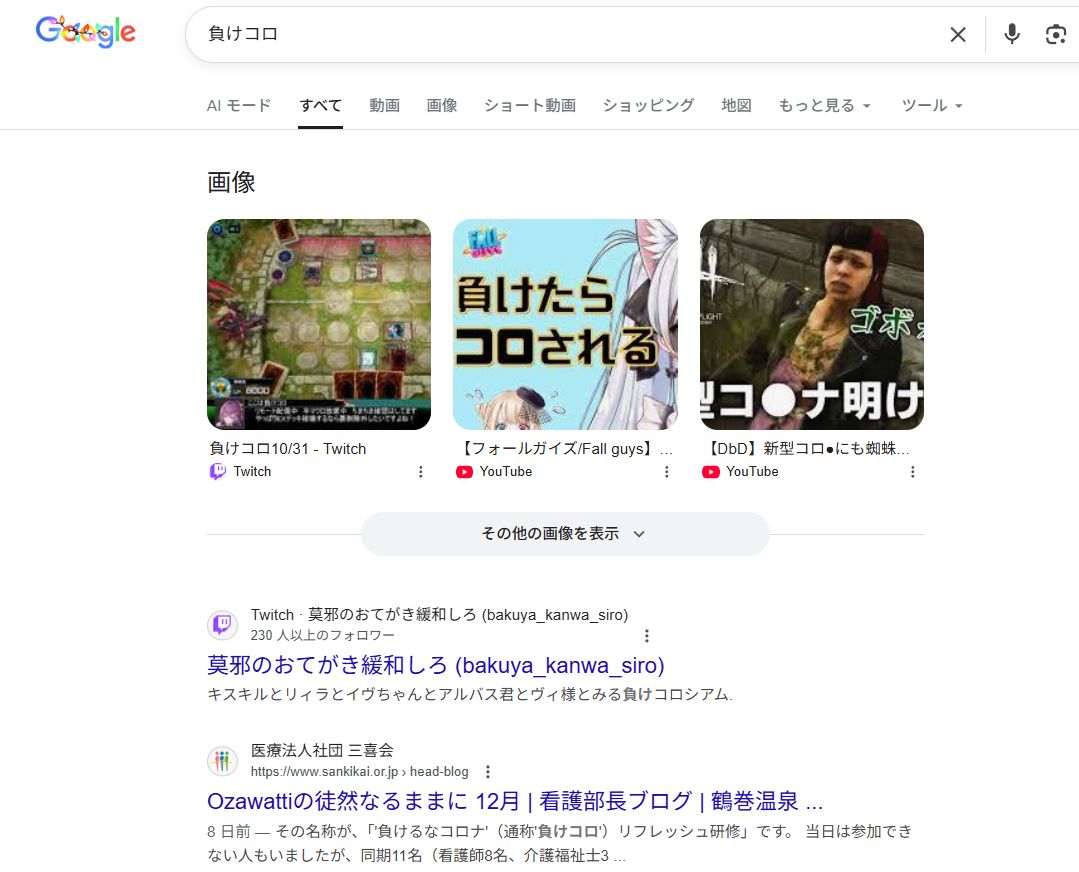The height and width of the screenshot is (872, 1079).
Task: Open the 負けたらコロされる thumbnail image
Action: click(565, 324)
